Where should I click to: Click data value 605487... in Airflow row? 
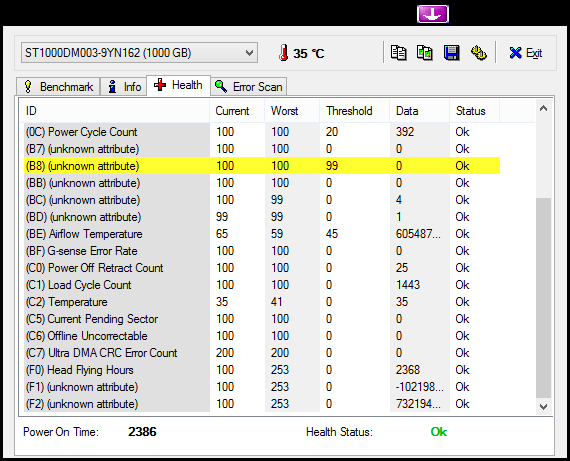(x=418, y=234)
